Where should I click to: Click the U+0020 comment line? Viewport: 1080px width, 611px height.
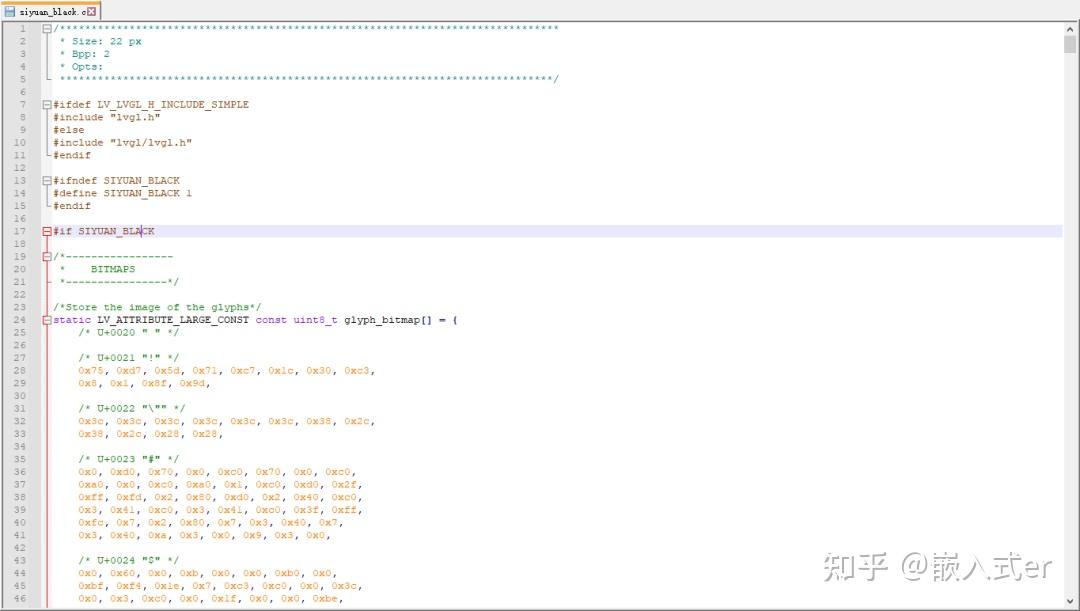coord(129,333)
